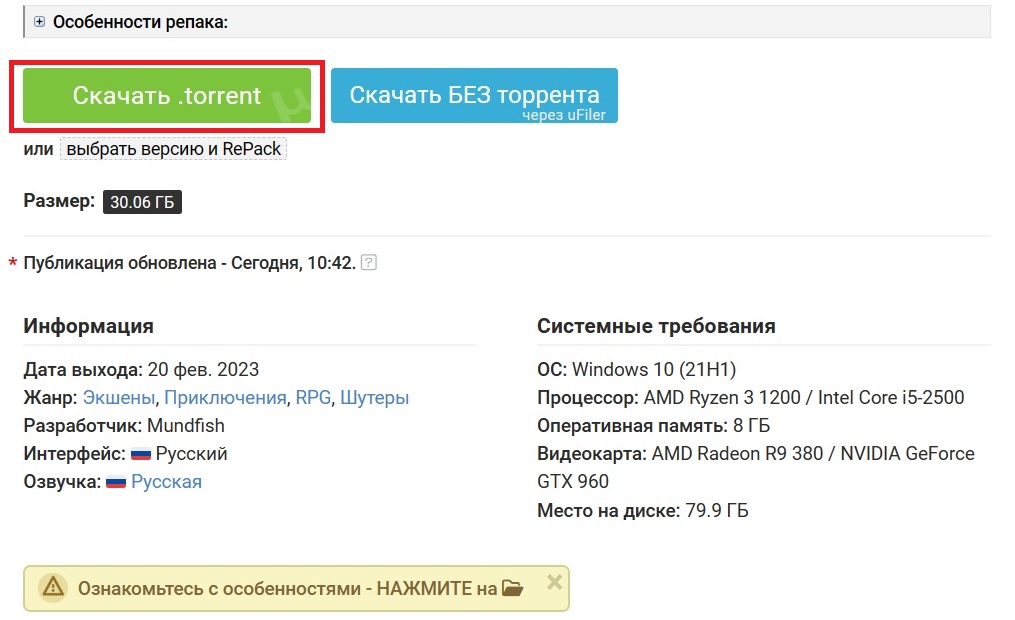Follow the Приключения genre link
This screenshot has width=1015, height=620.
[225, 398]
